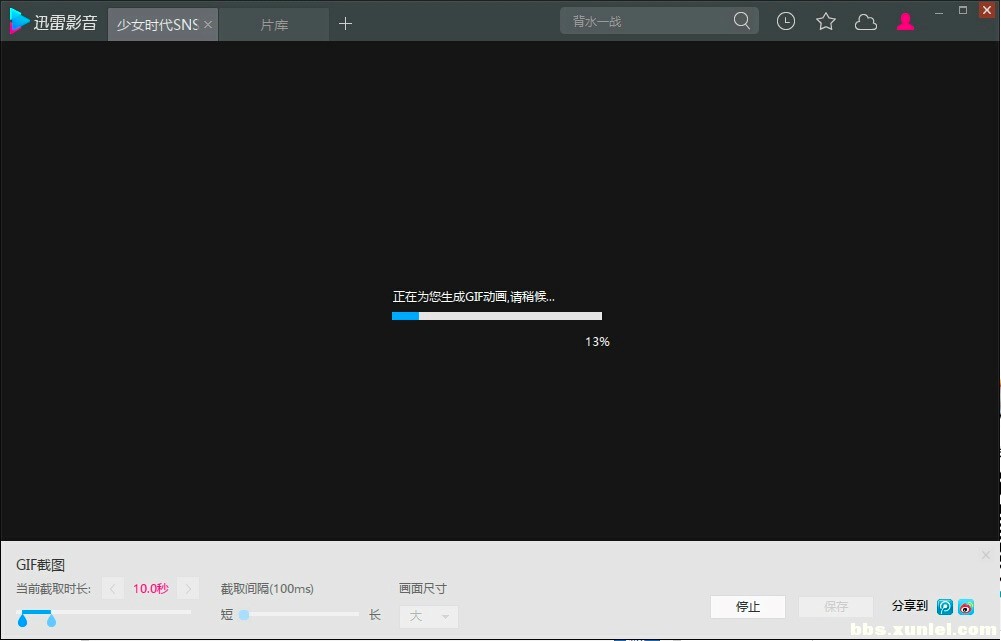Increase capture duration with right arrow
The width and height of the screenshot is (1001, 641).
tap(188, 589)
